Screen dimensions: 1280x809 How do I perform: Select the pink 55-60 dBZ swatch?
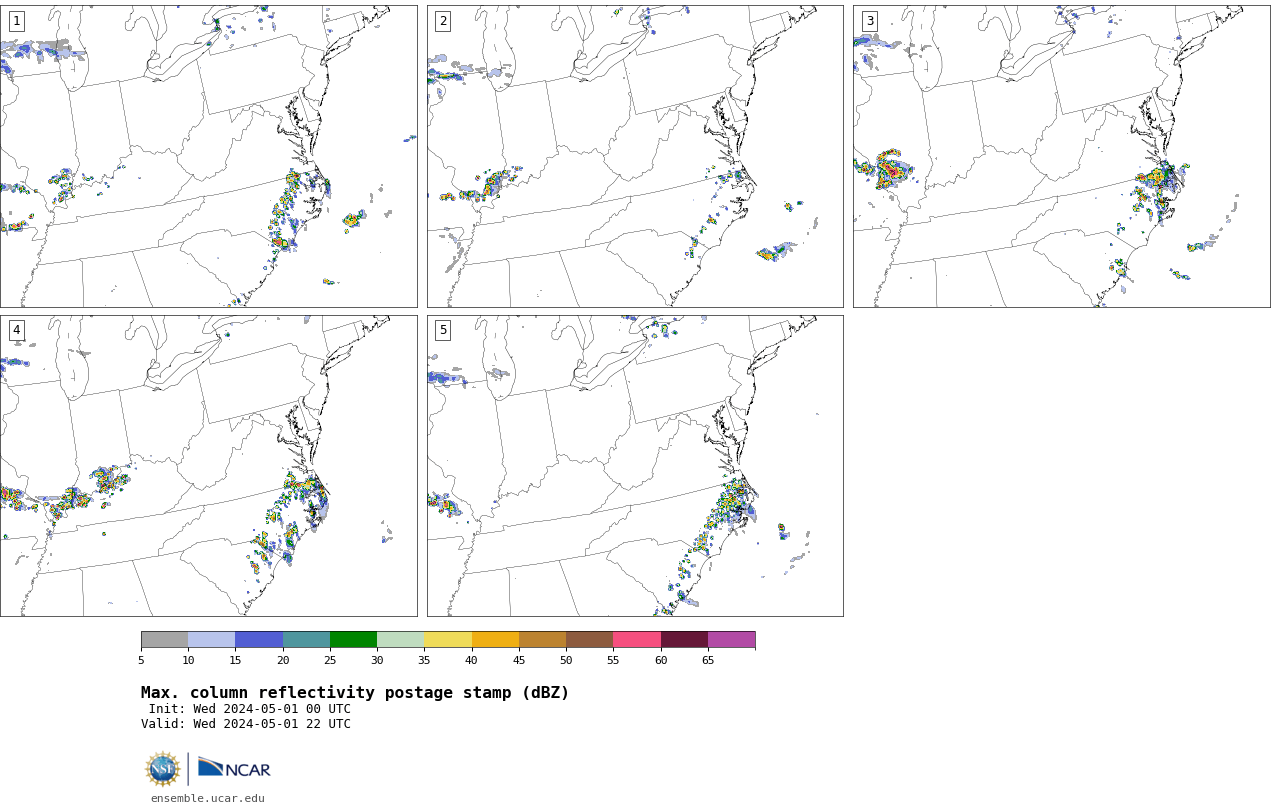coord(637,640)
